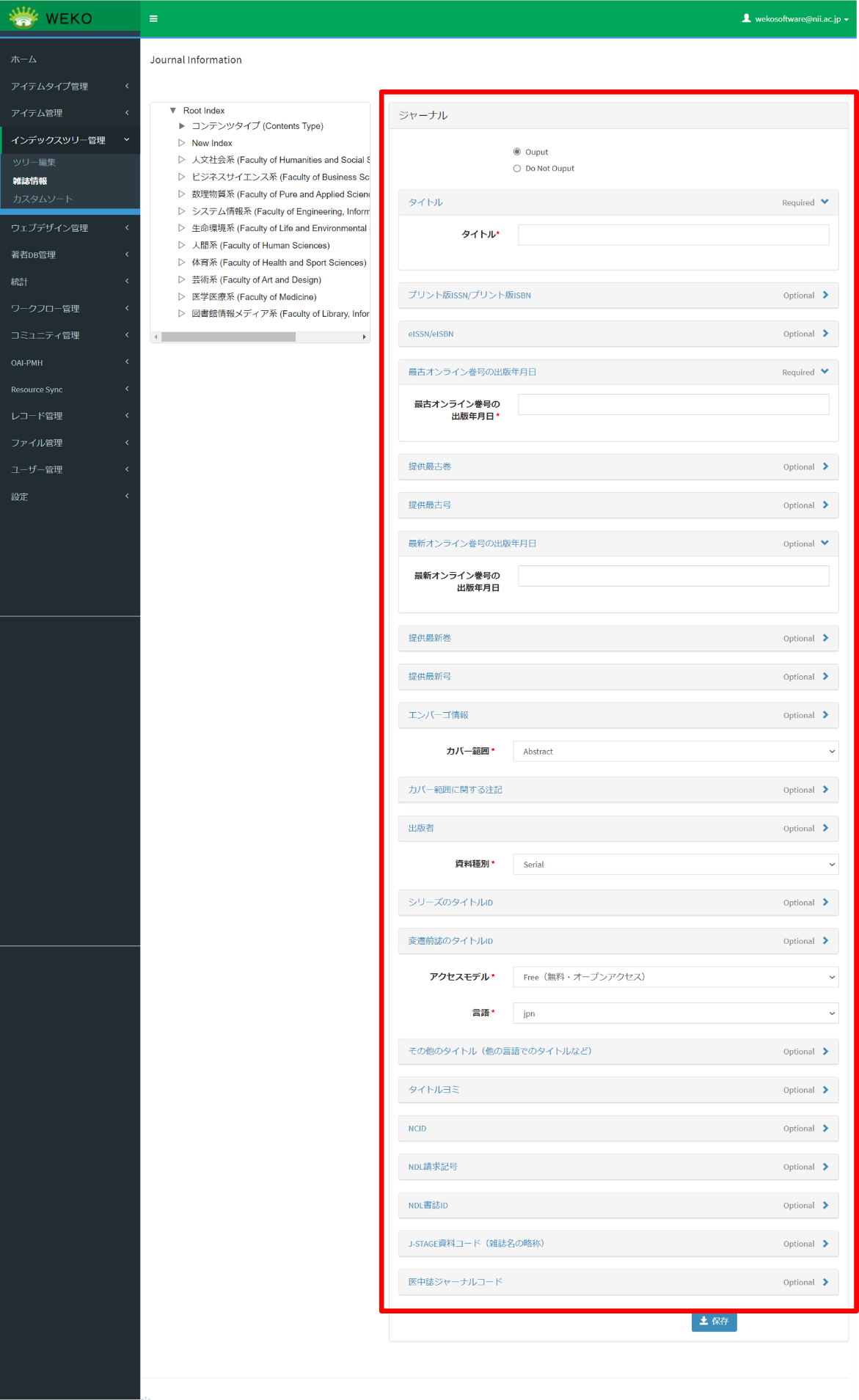Click the WEKO logo icon
The width and height of the screenshot is (859, 1400).
(23, 18)
